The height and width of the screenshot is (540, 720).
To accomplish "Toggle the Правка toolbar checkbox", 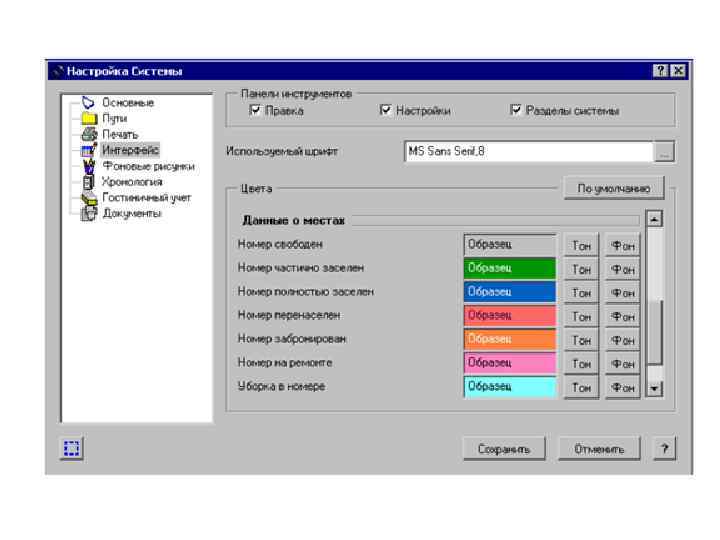I will pyautogui.click(x=254, y=110).
